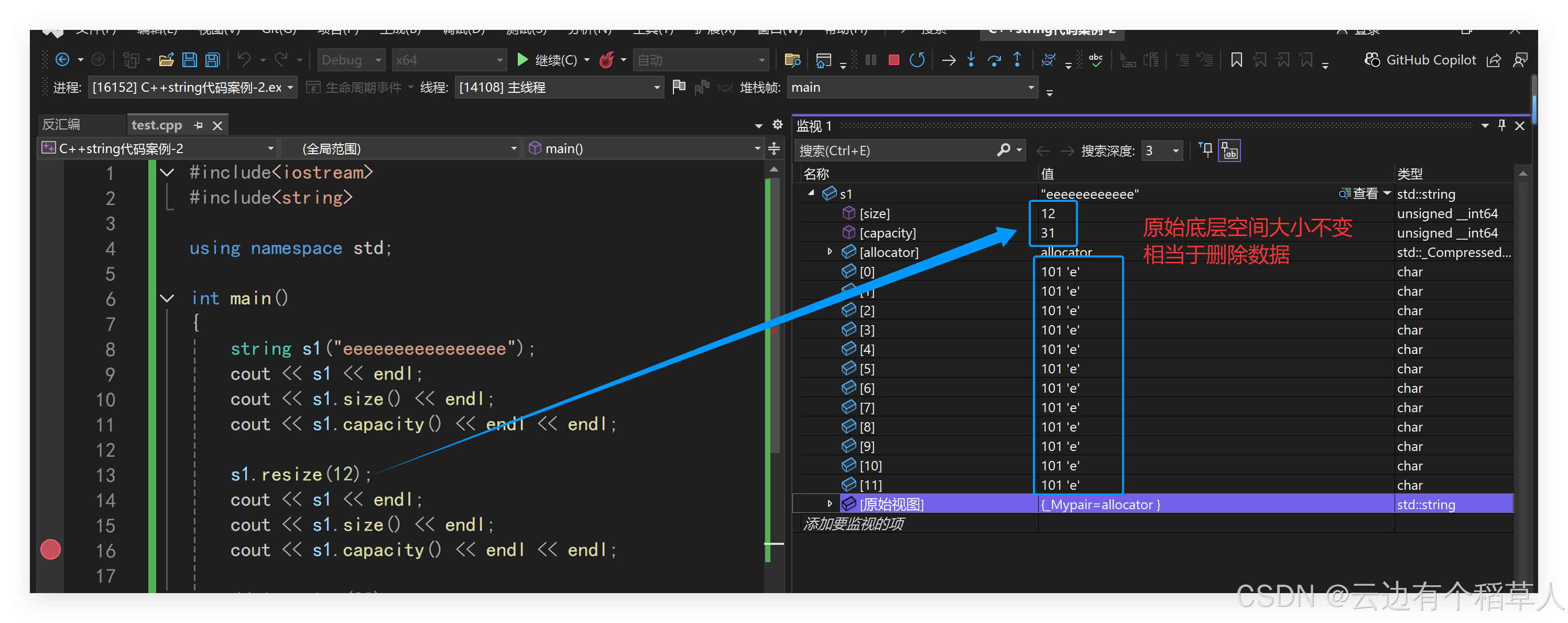This screenshot has width=1568, height=623.
Task: Click the red Stop Debugging button
Action: pos(894,60)
